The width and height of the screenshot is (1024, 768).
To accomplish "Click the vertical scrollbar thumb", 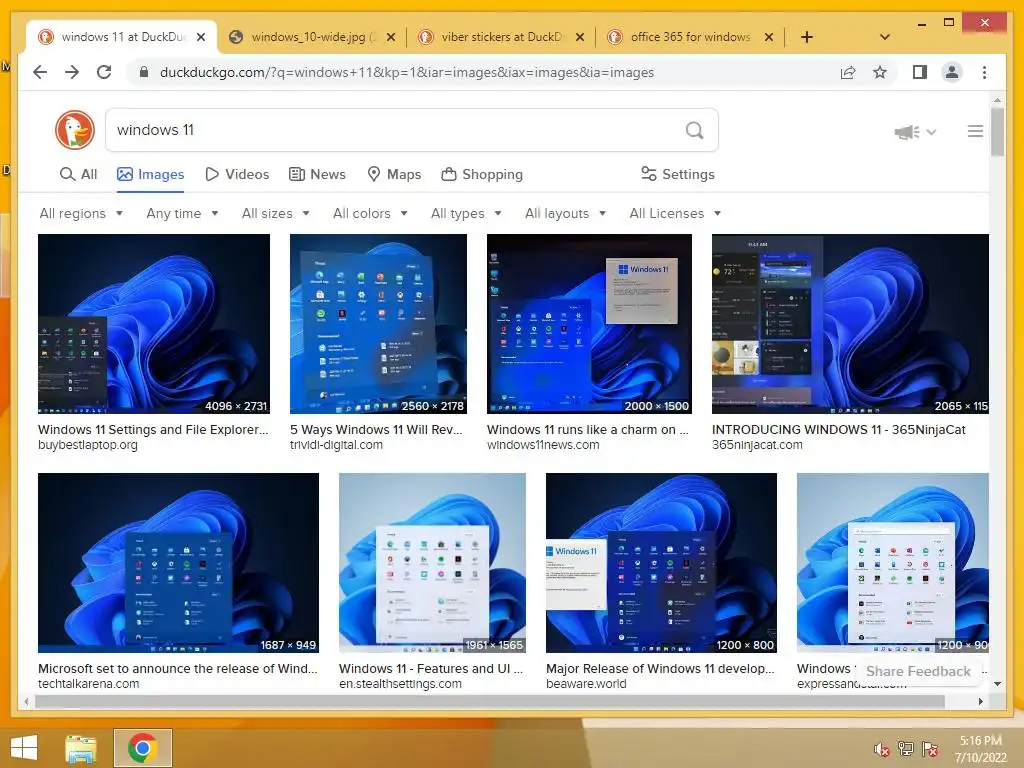I will click(997, 133).
